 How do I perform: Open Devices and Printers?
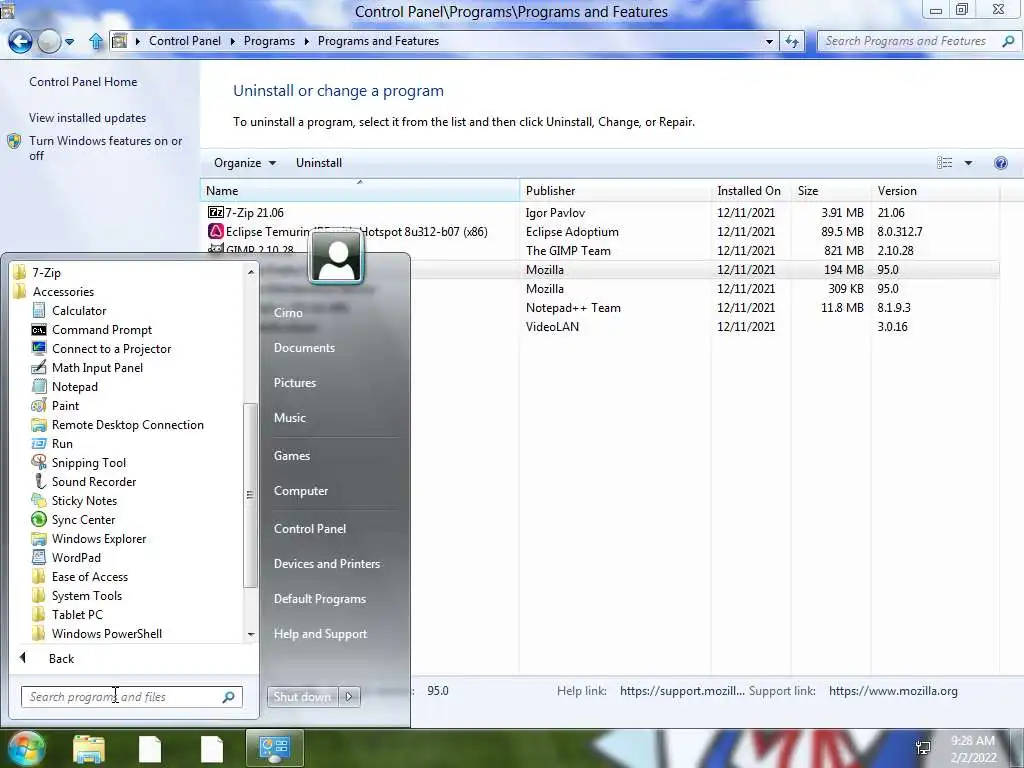pyautogui.click(x=327, y=564)
